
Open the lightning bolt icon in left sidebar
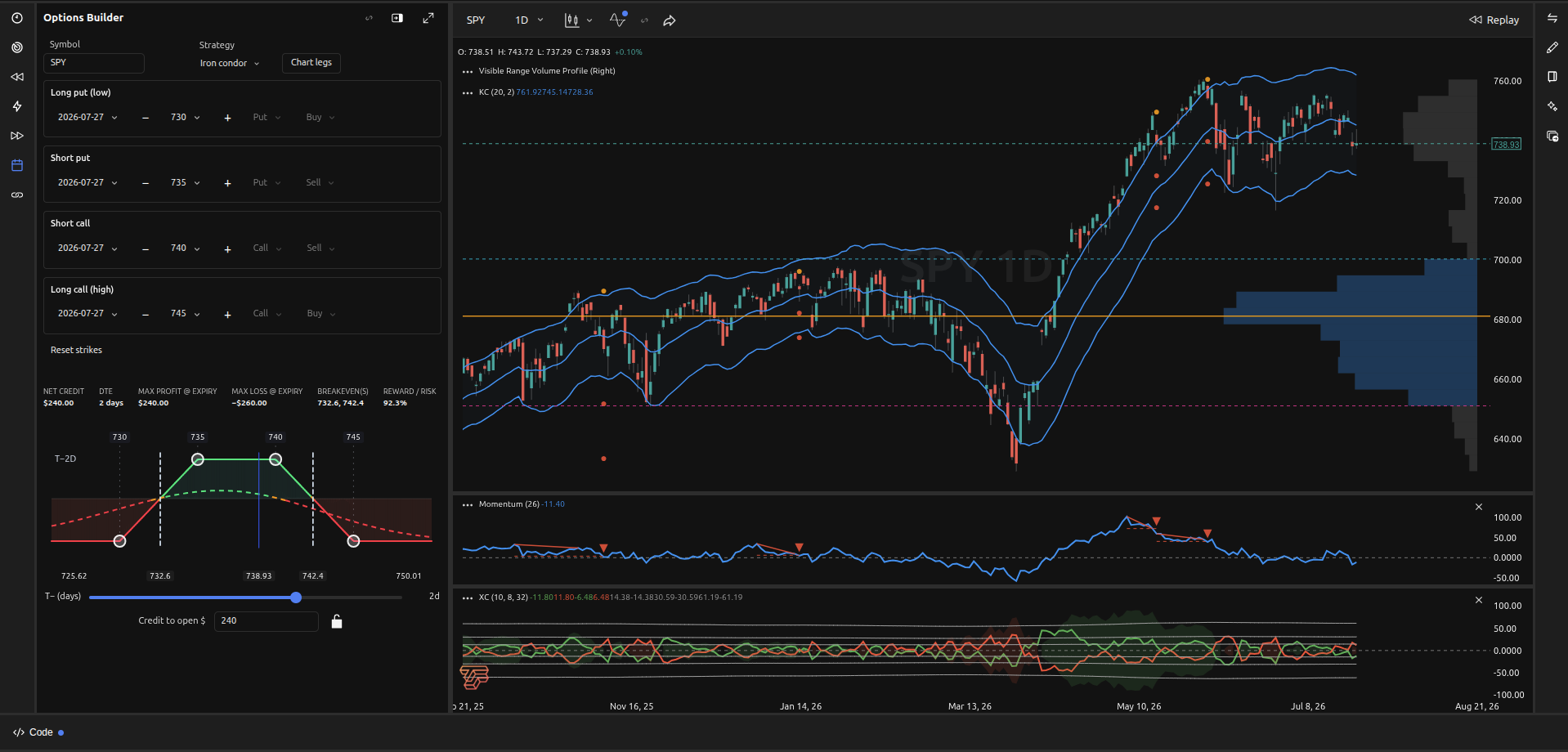tap(17, 106)
